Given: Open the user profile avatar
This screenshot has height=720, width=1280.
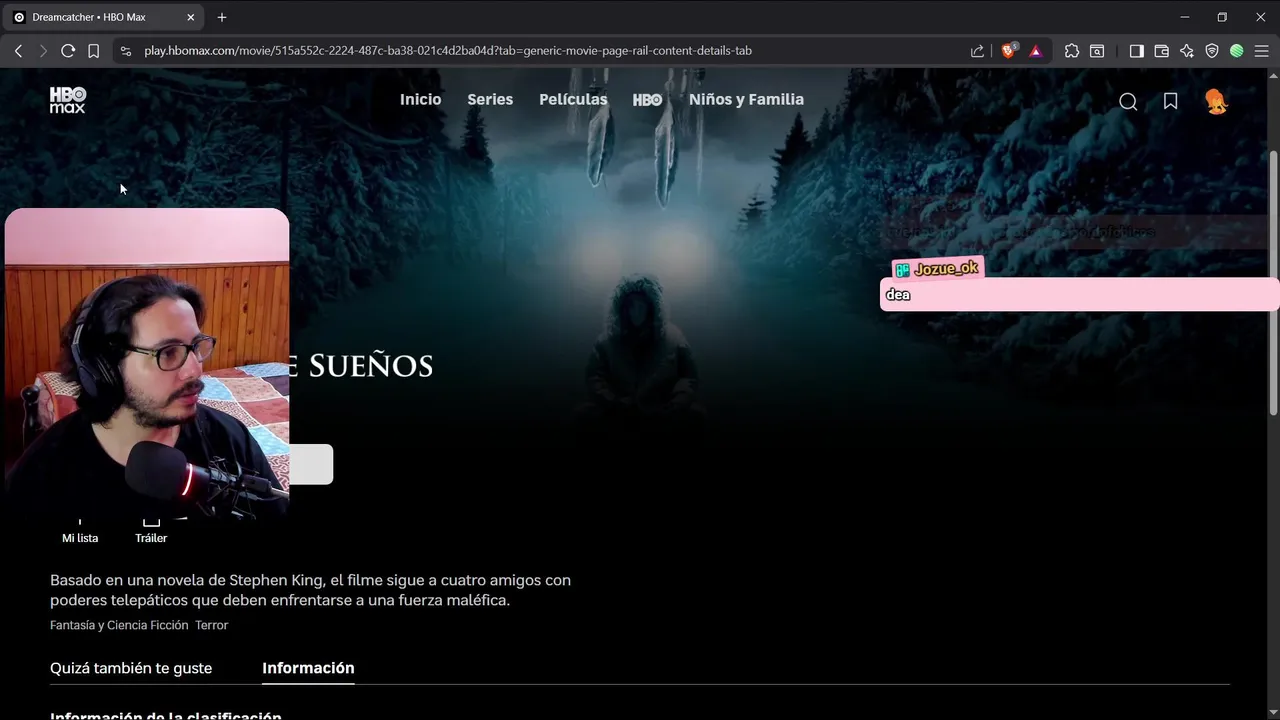Looking at the screenshot, I should click(x=1216, y=101).
